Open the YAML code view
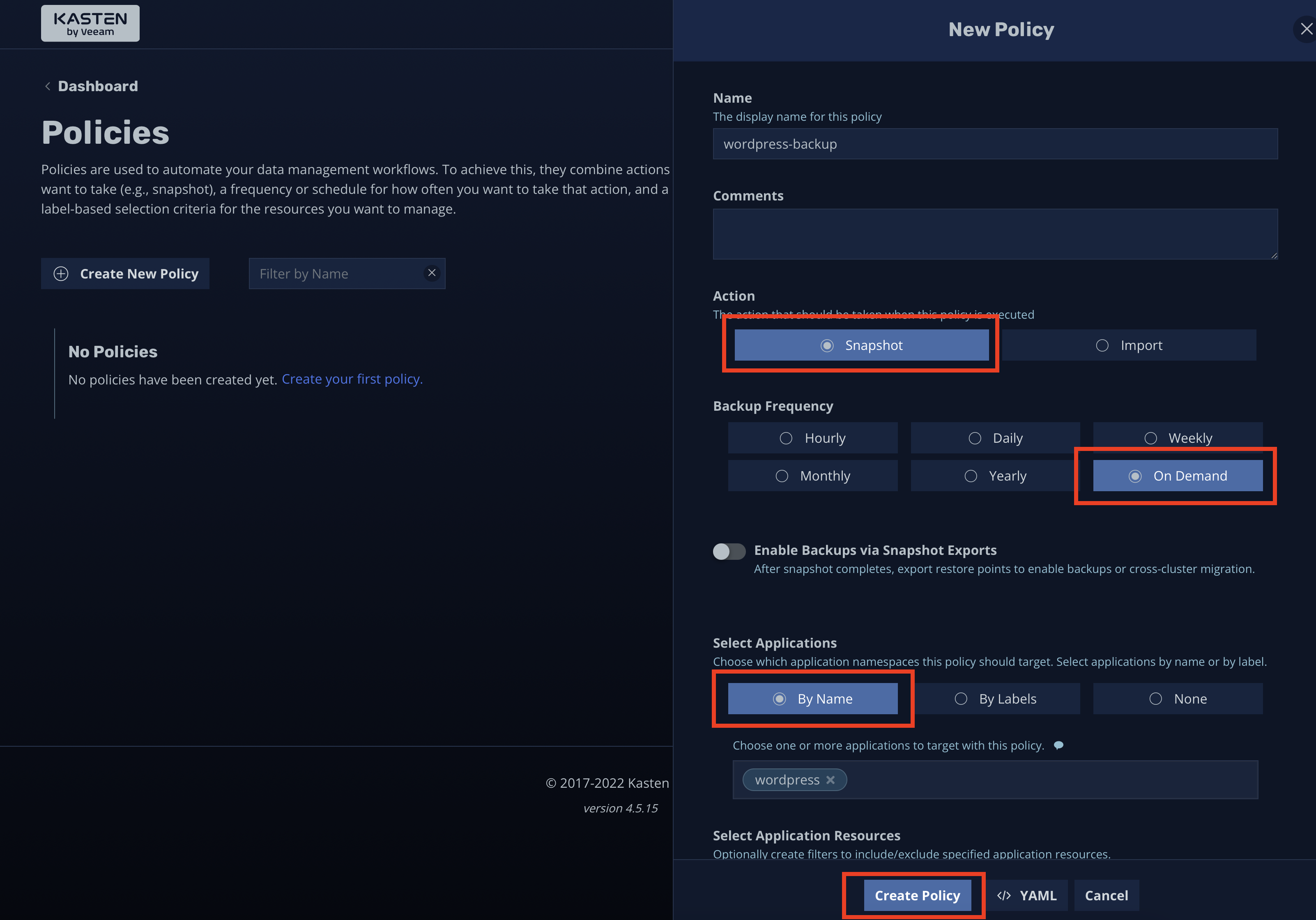The image size is (1316, 920). (1026, 895)
